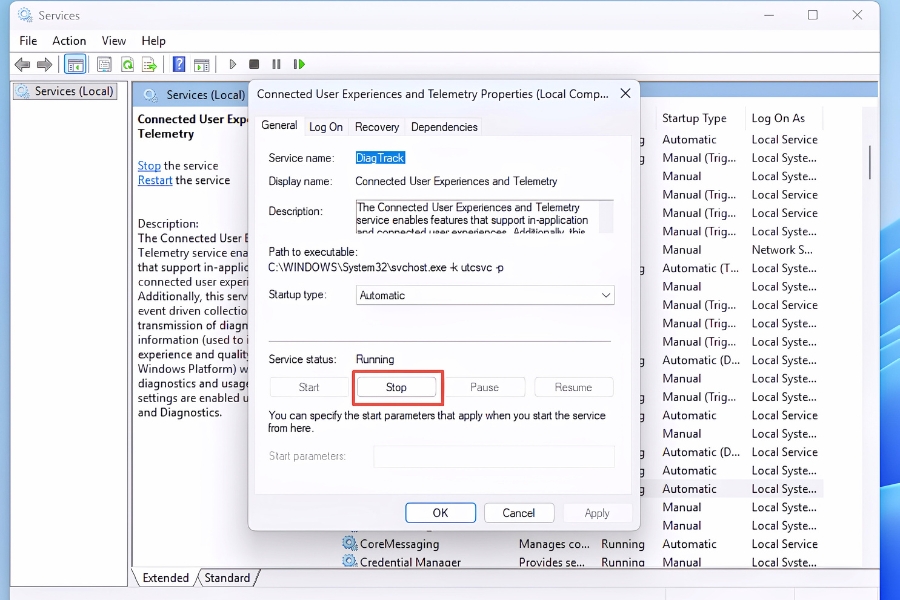Click the greyed-out Start button
900x600 pixels.
pyautogui.click(x=309, y=388)
